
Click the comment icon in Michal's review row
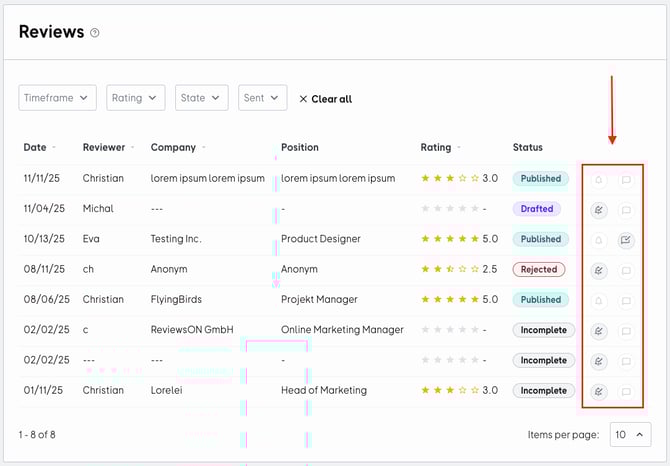tap(626, 210)
